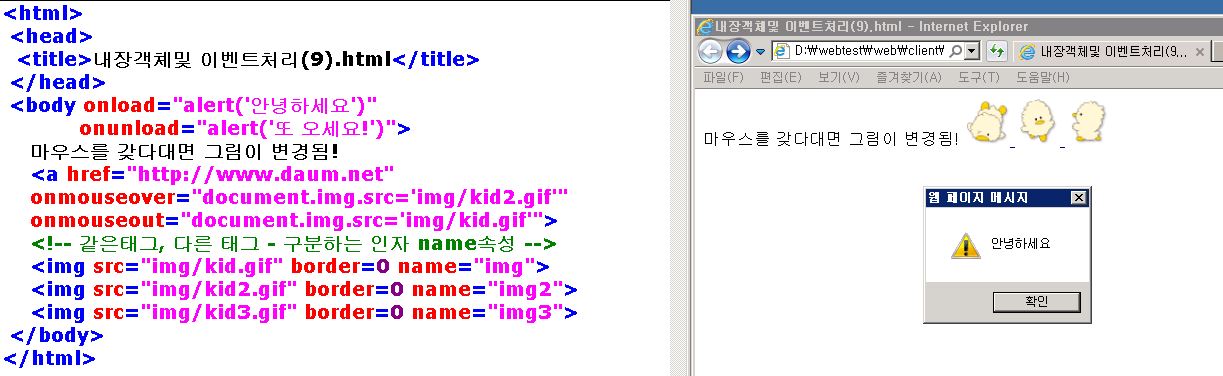The height and width of the screenshot is (376, 1223).
Task: Open the 보기(V) menu
Action: point(838,77)
